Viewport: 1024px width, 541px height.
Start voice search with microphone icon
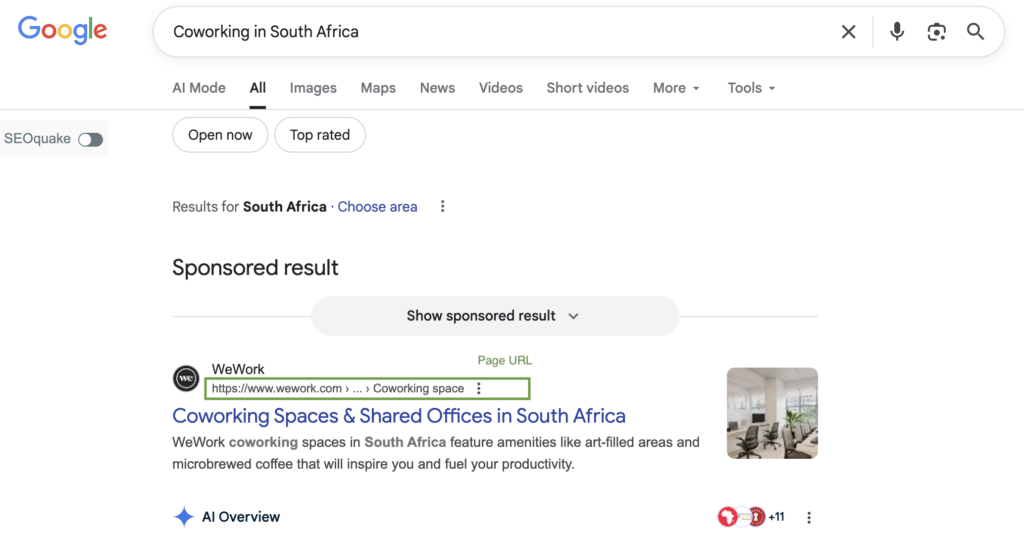pos(897,32)
